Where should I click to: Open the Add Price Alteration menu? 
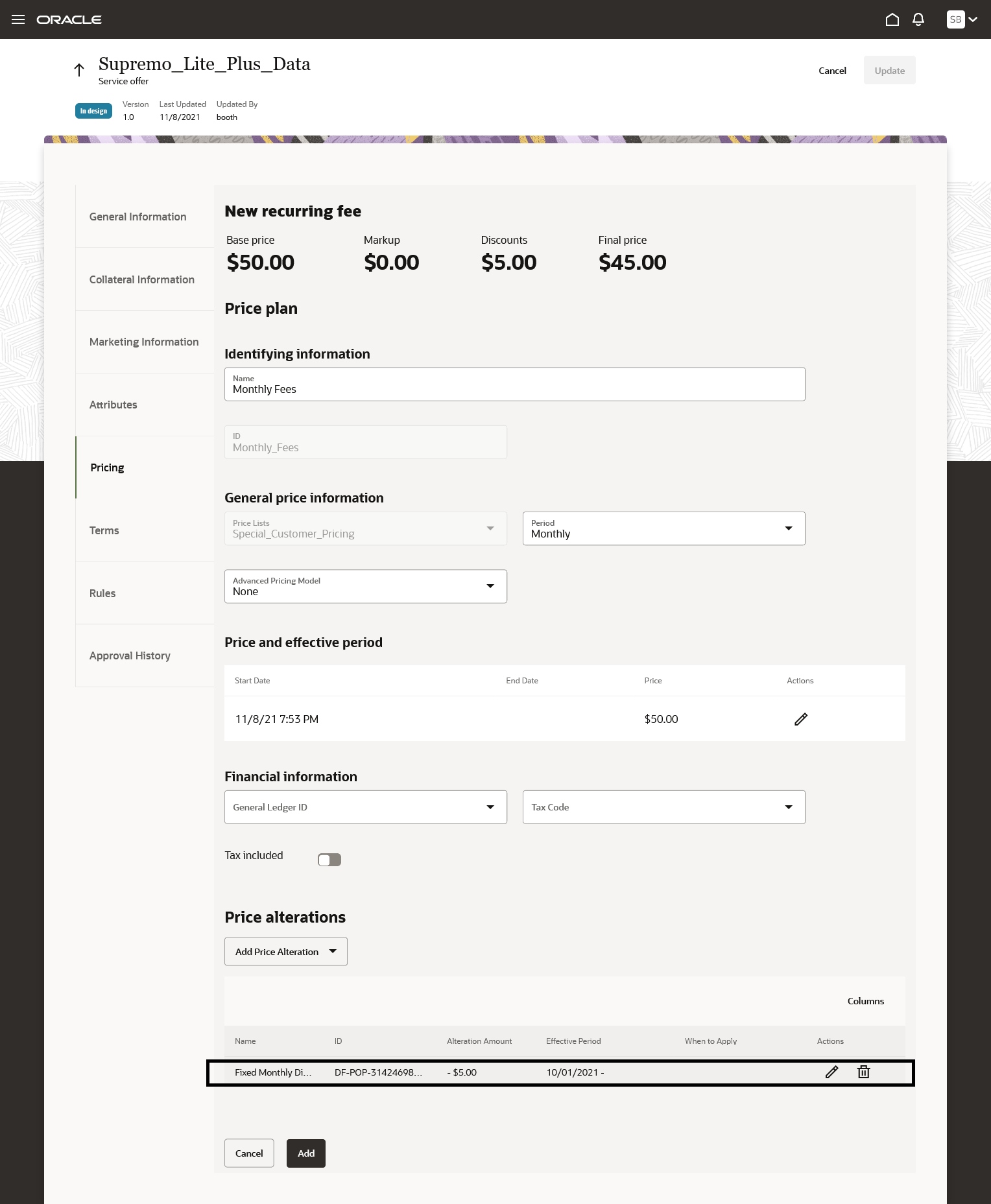pos(285,952)
